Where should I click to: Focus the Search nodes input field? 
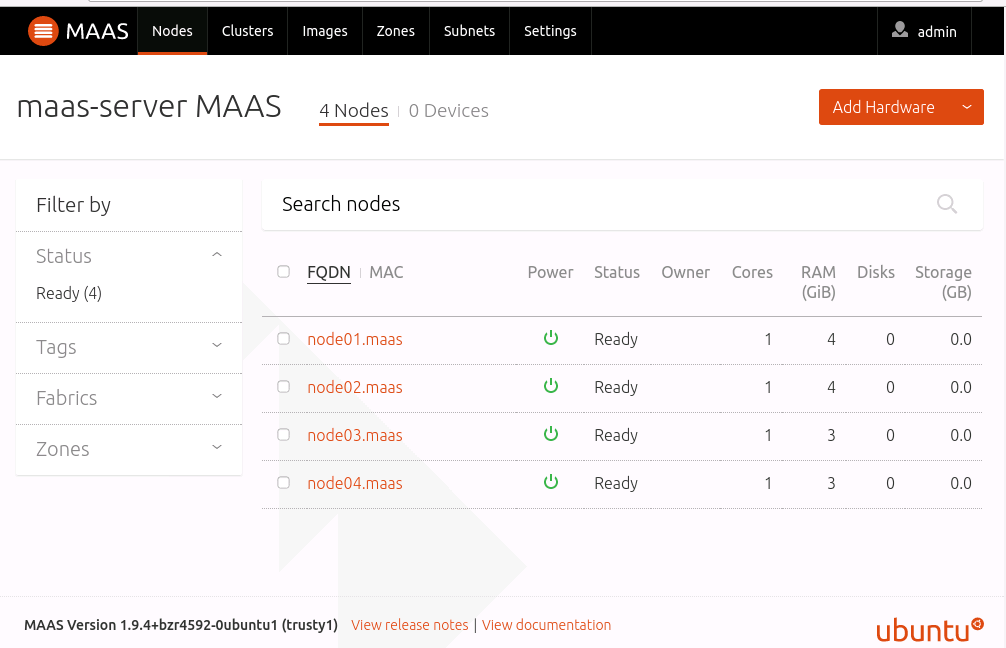600,204
